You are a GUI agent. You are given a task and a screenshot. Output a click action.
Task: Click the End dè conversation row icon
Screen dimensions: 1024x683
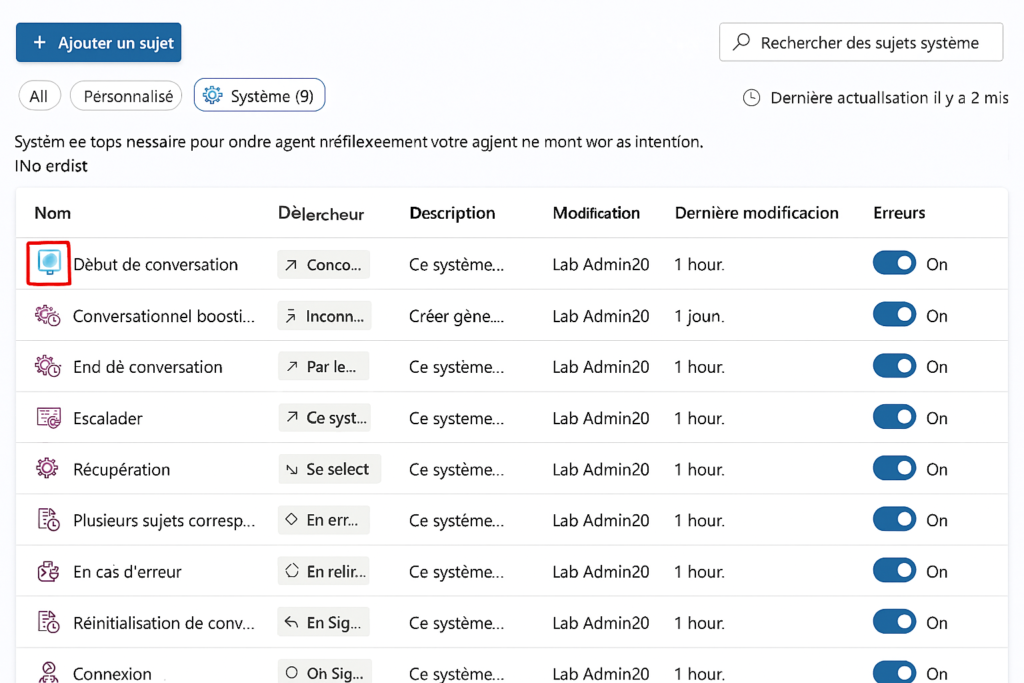pyautogui.click(x=48, y=366)
